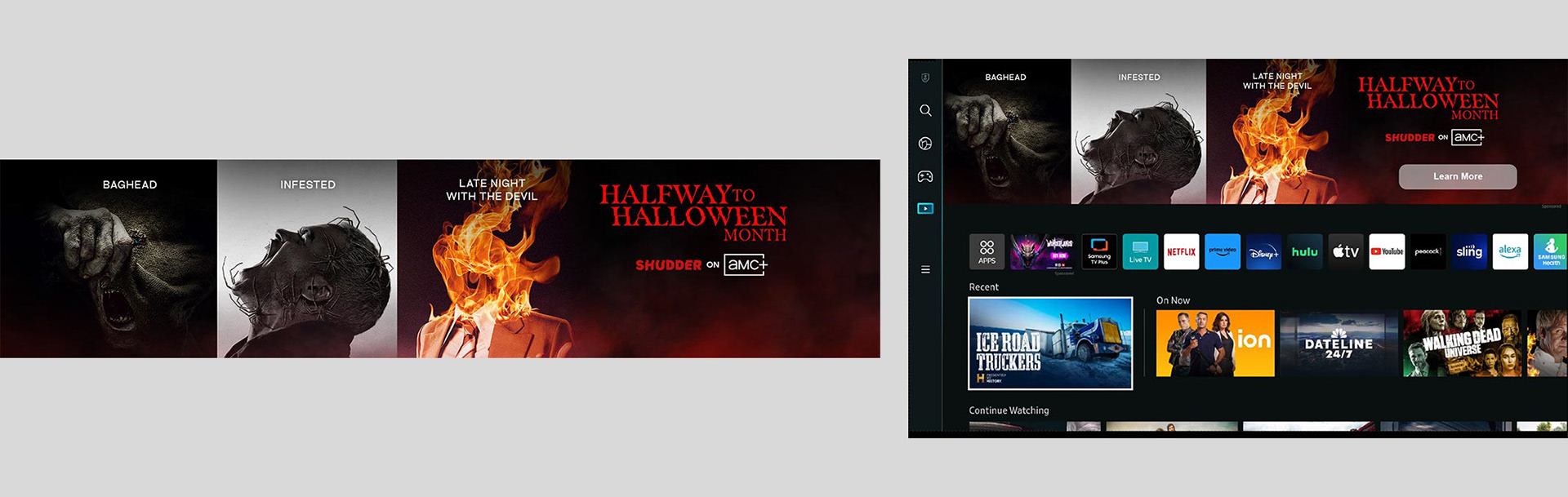Viewport: 1568px width, 497px height.
Task: Launch the YouTube app
Action: tap(1387, 251)
